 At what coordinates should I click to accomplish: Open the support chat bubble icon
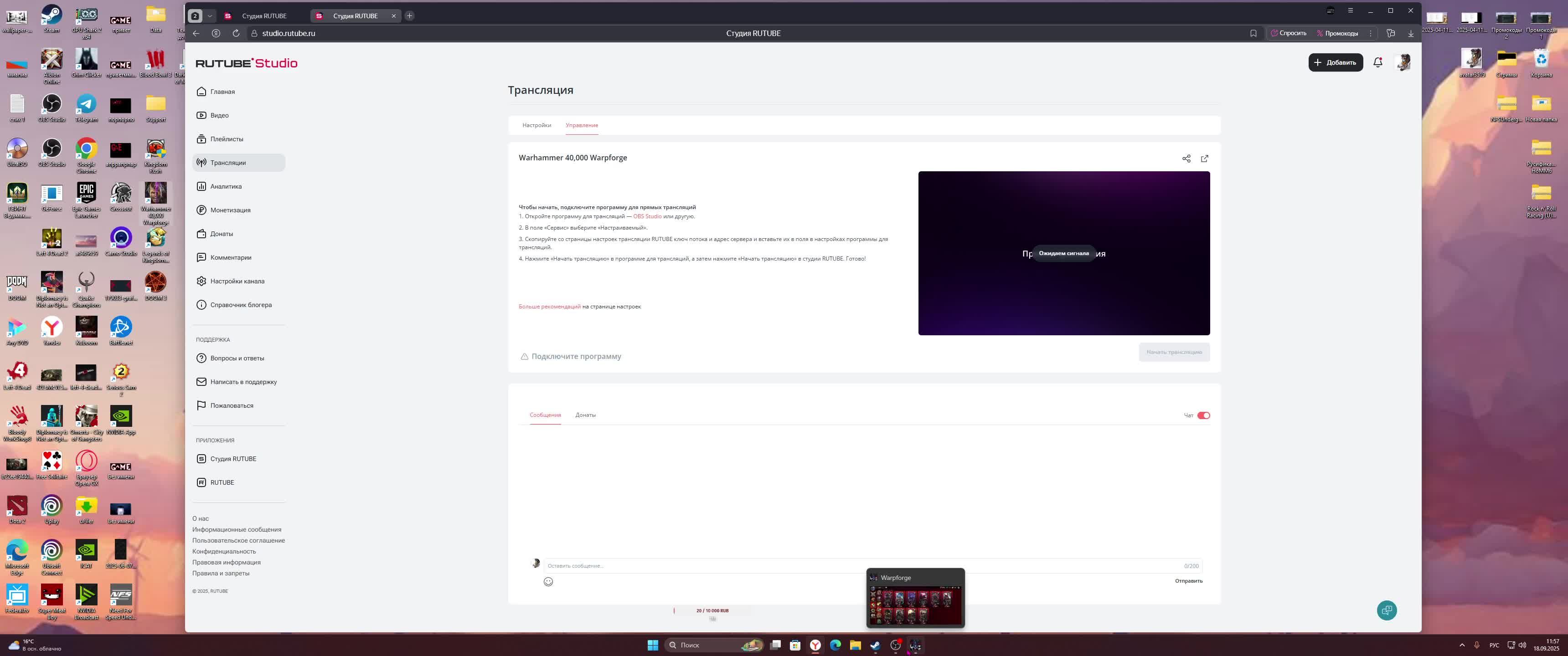(1386, 610)
